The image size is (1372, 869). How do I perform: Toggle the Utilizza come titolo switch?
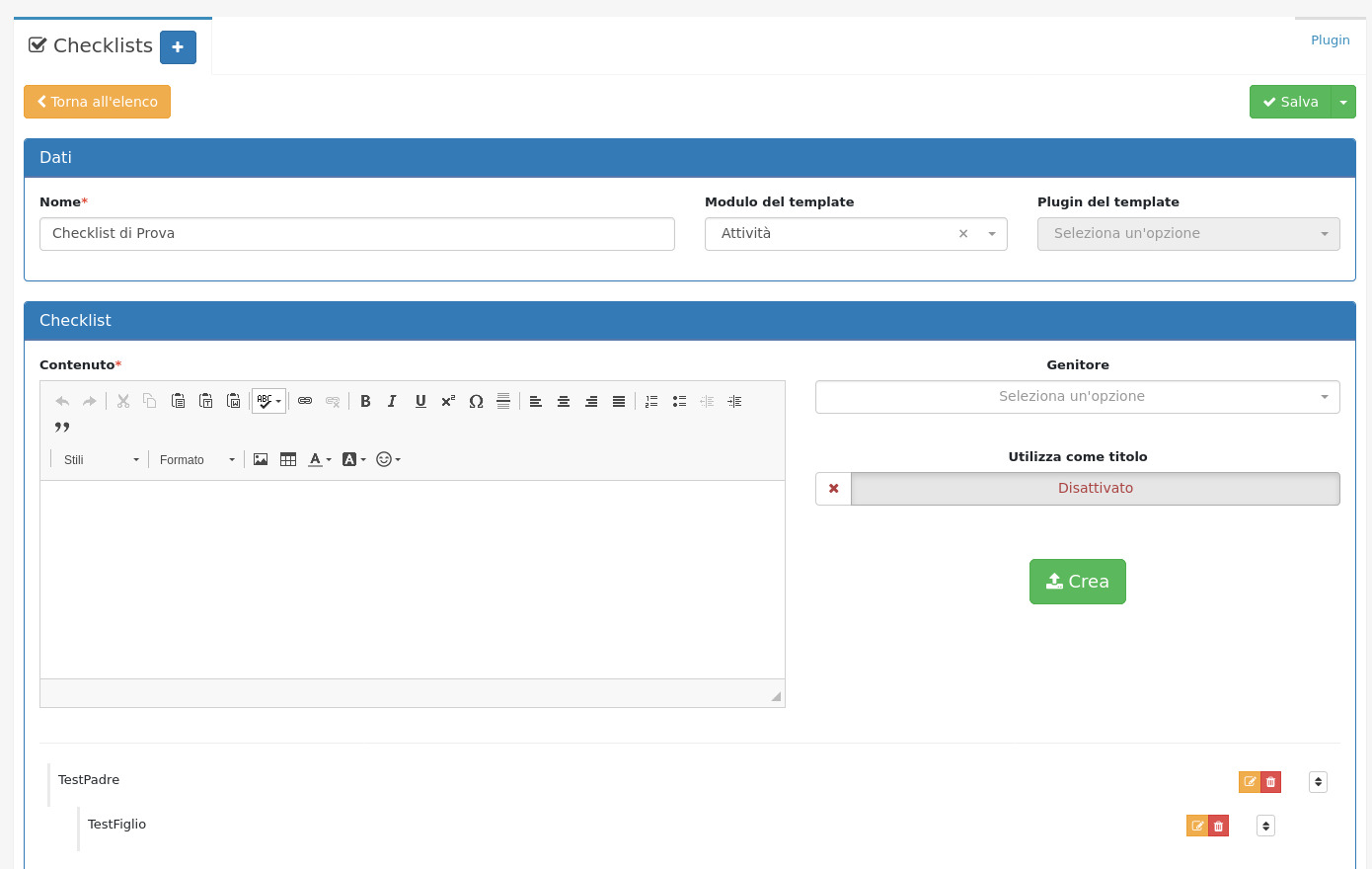(1078, 489)
